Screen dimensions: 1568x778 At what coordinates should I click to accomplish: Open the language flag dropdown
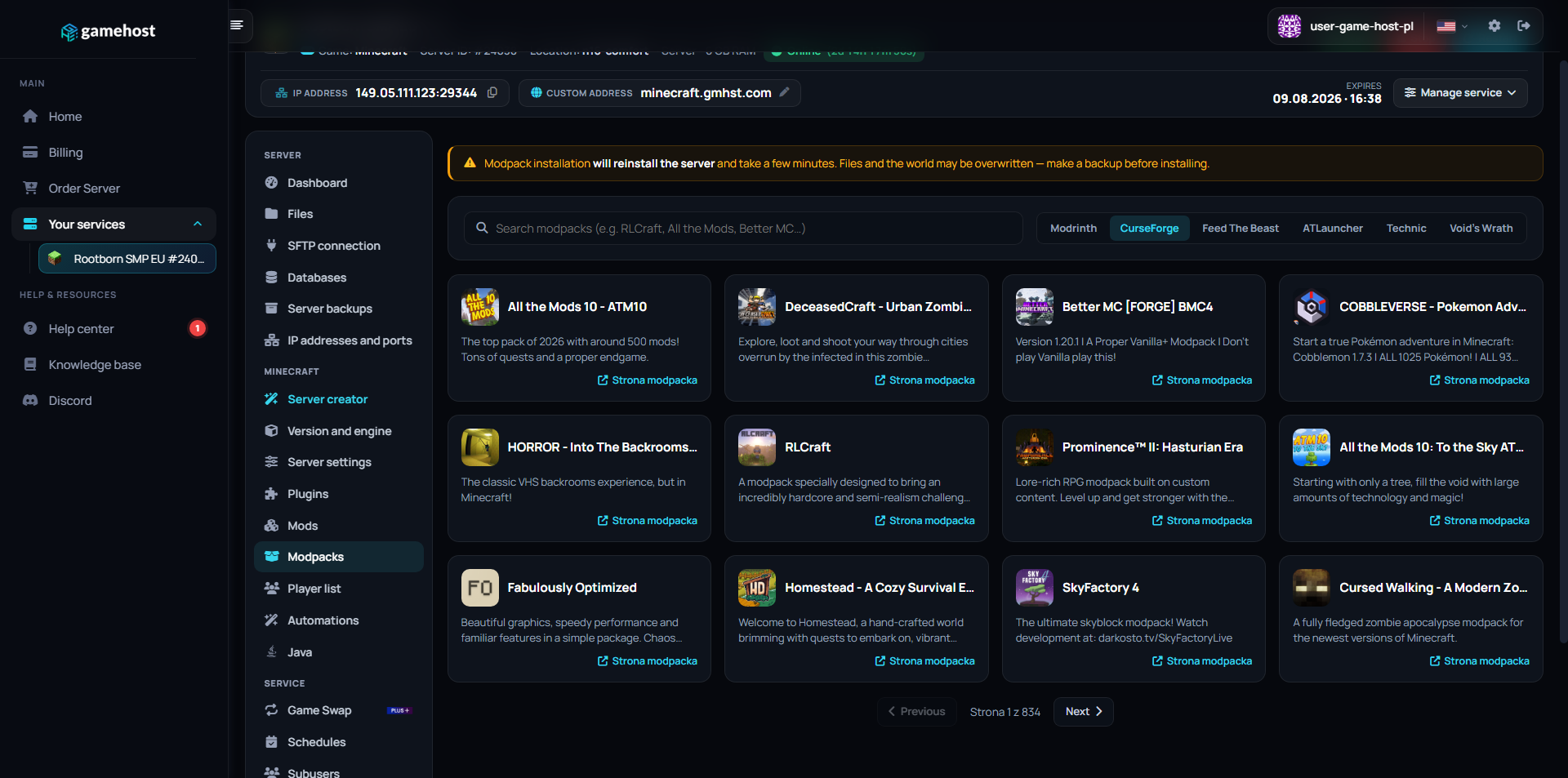1452,26
